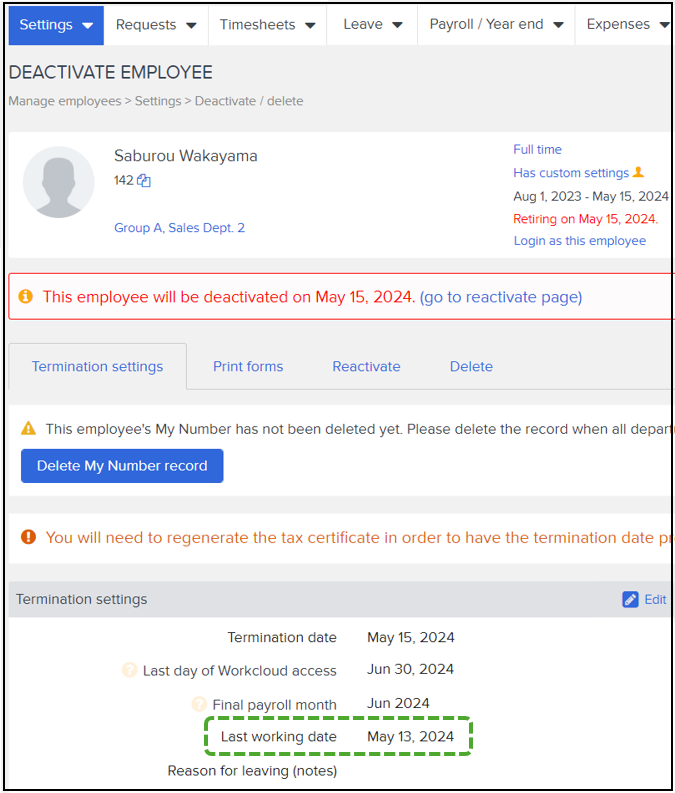Click the custom settings person icon

click(x=639, y=173)
